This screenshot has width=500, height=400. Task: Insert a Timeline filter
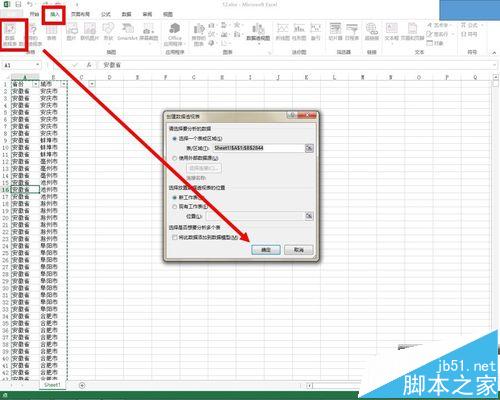pyautogui.click(x=352, y=33)
